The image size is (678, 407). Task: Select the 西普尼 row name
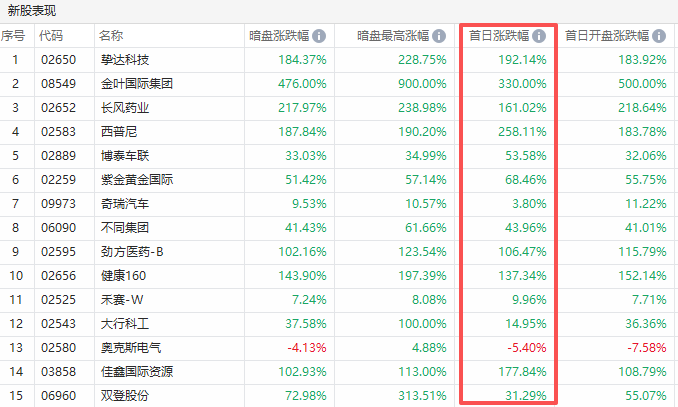(117, 132)
